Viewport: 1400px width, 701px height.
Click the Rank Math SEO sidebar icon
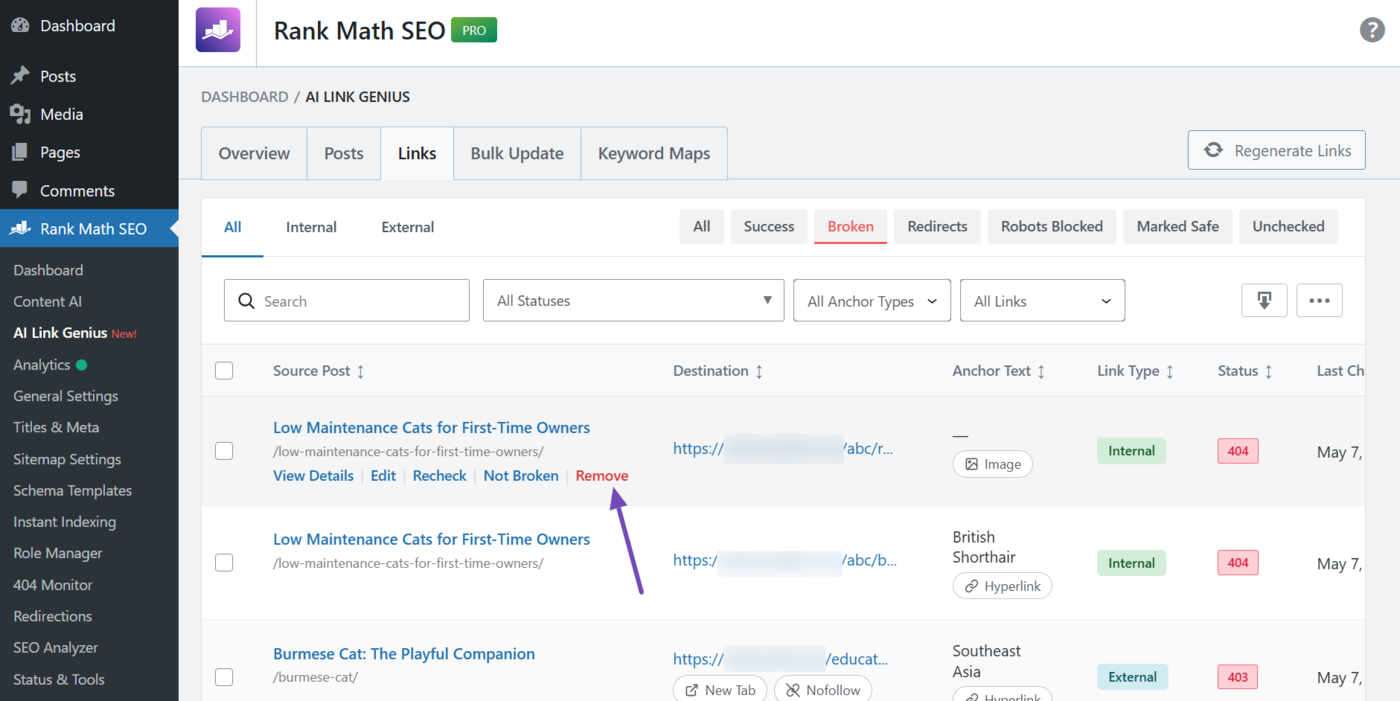click(x=20, y=228)
